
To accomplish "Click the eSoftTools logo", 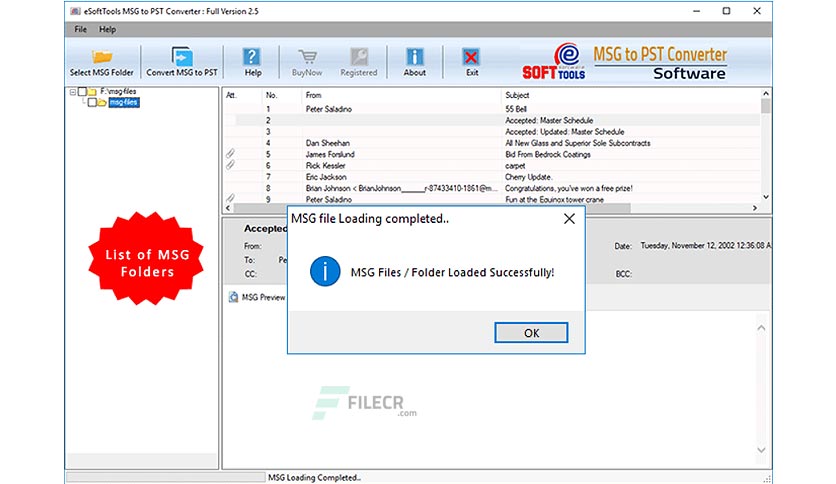I will [x=554, y=61].
